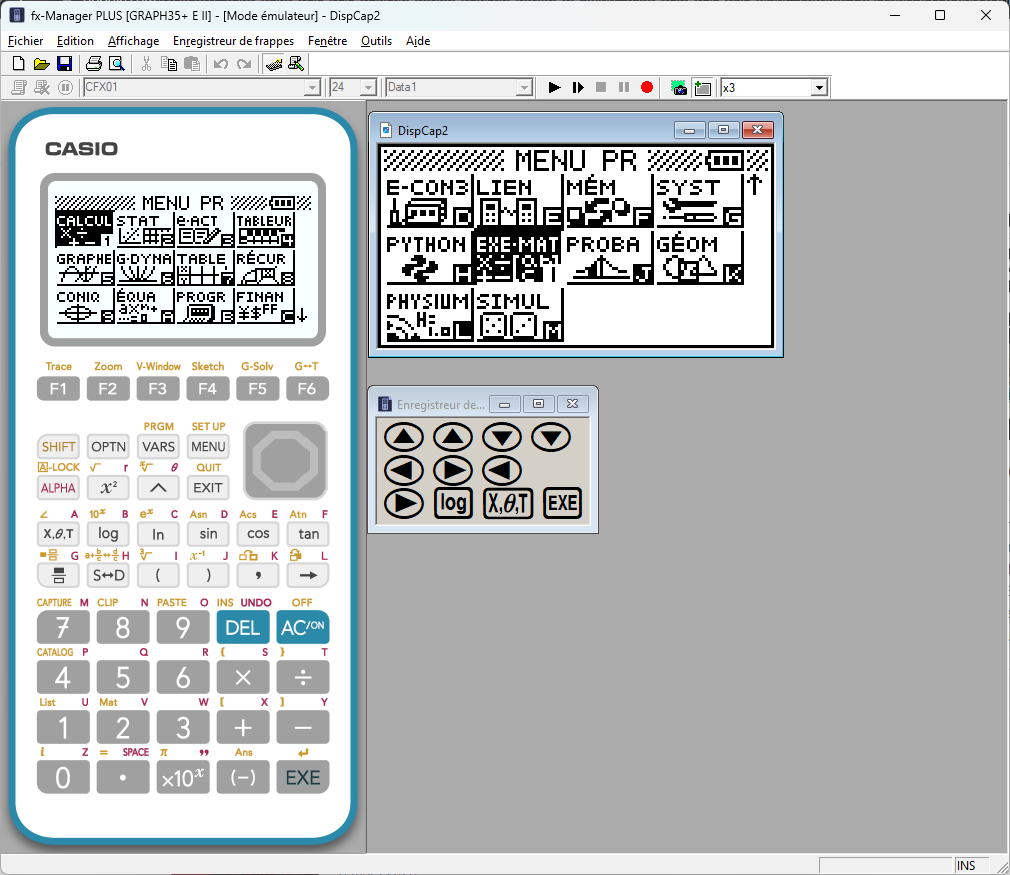Open print preview magnifier icon

point(117,64)
